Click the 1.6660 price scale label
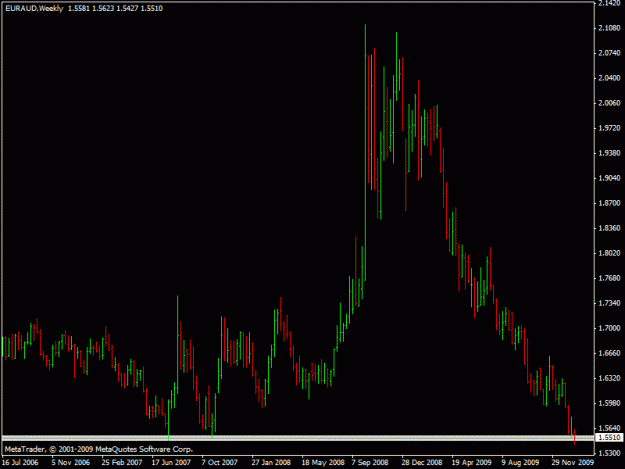Image resolution: width=625 pixels, height=469 pixels. tap(609, 353)
